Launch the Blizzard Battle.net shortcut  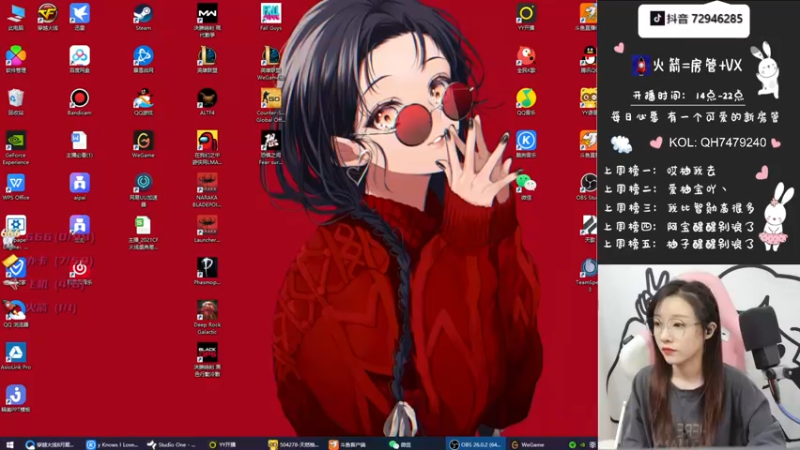coord(143,59)
